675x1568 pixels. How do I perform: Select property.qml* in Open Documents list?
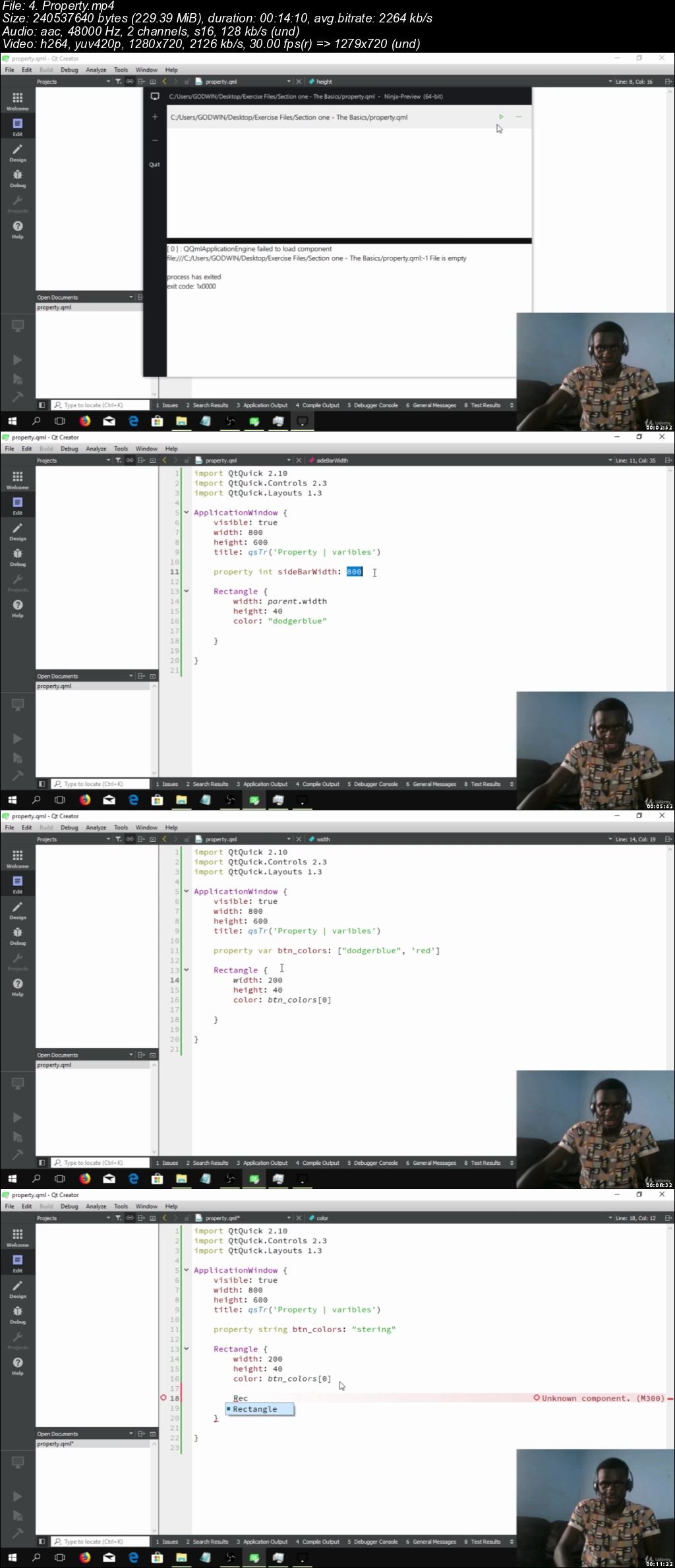pos(92,1443)
